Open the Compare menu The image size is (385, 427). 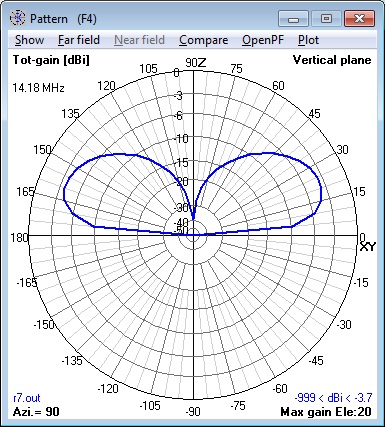203,40
